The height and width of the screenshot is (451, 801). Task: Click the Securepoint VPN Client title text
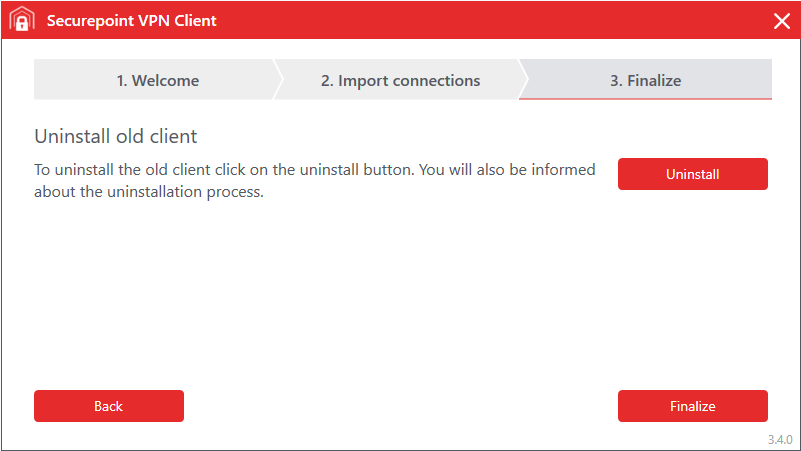(131, 21)
